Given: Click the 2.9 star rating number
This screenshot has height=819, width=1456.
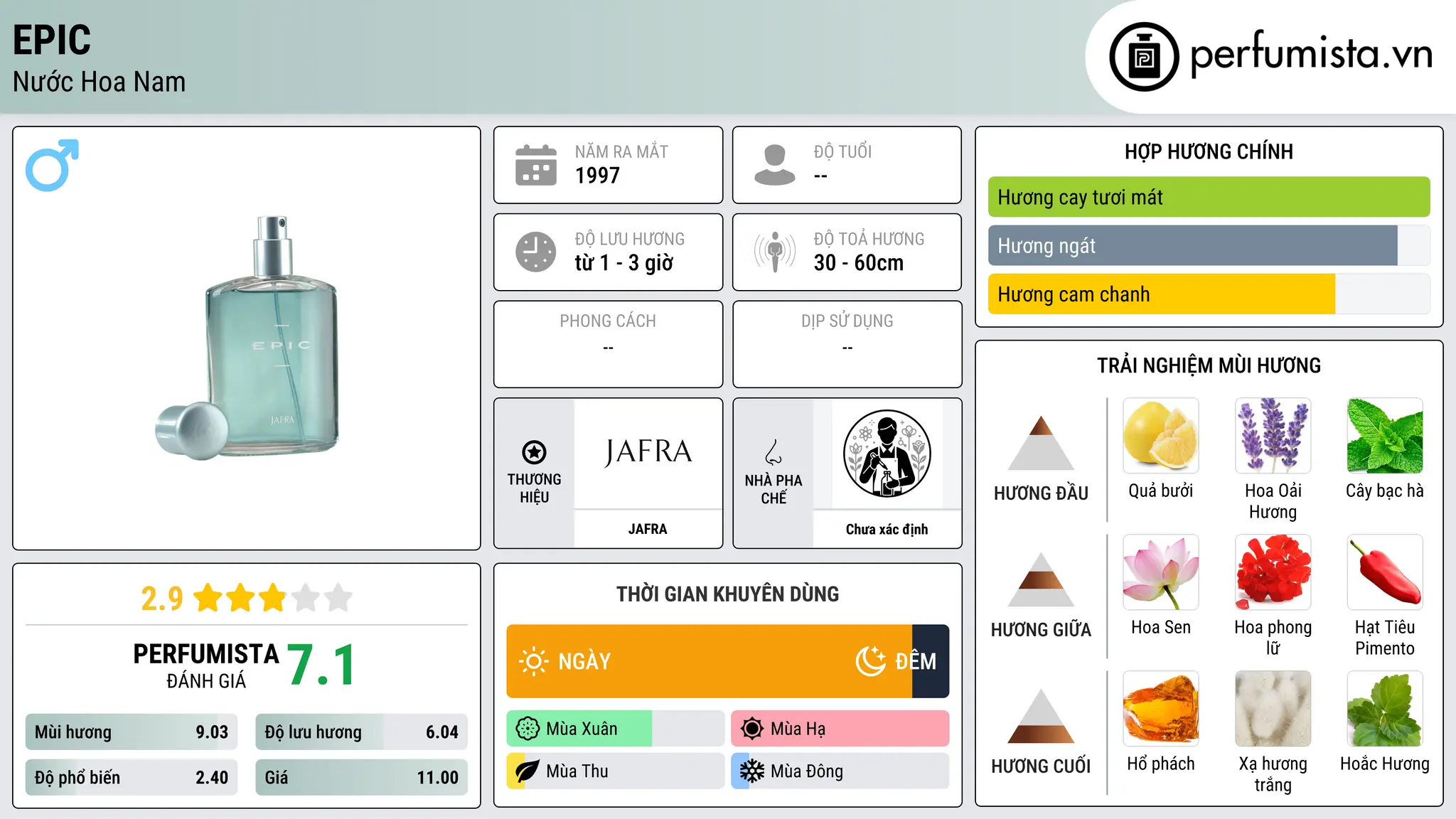Looking at the screenshot, I should tap(162, 599).
